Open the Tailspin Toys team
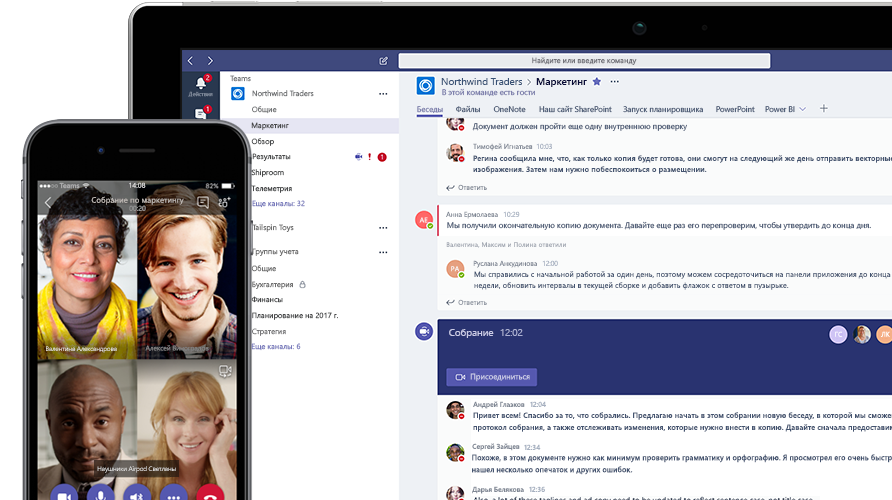This screenshot has width=892, height=500. 272,228
